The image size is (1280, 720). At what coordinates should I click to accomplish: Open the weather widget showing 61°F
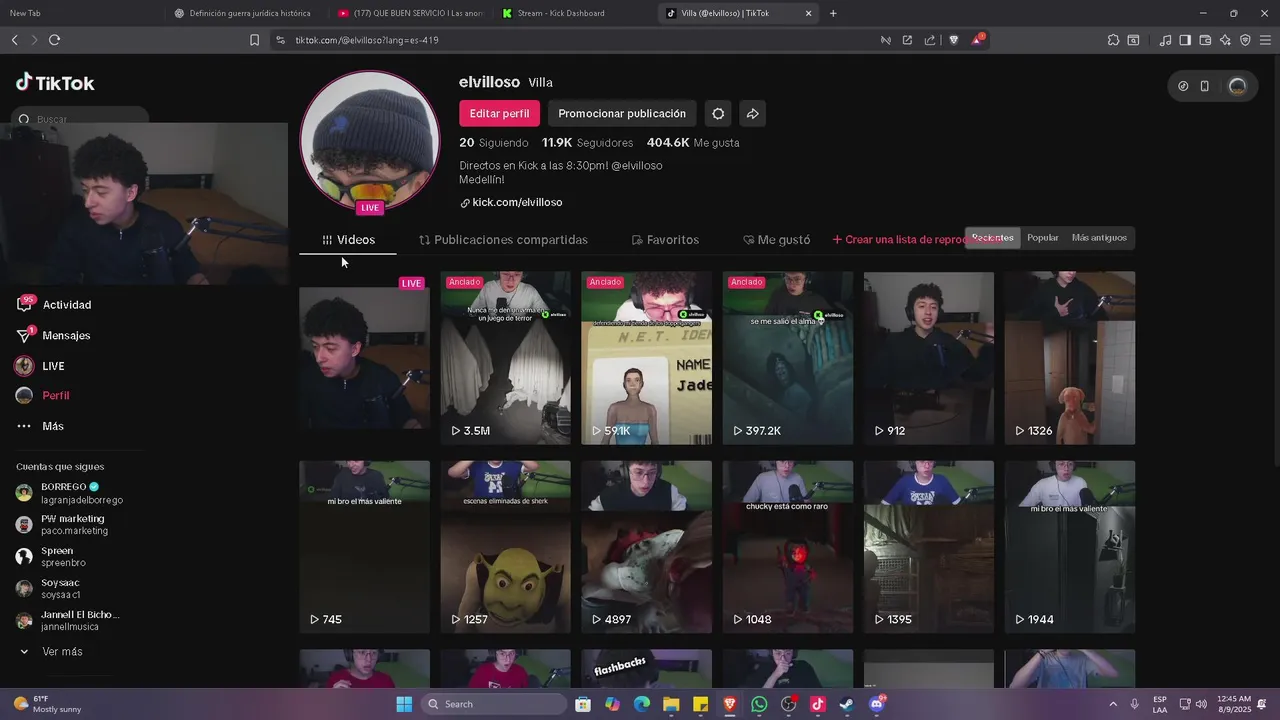point(48,704)
